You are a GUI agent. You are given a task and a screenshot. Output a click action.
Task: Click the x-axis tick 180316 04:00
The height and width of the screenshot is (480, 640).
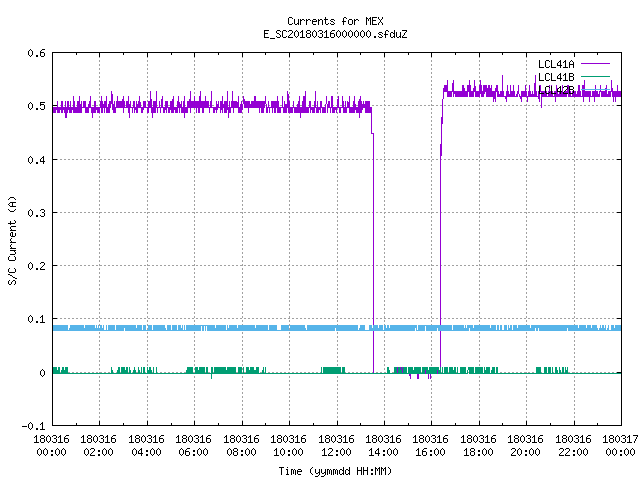tap(146, 446)
